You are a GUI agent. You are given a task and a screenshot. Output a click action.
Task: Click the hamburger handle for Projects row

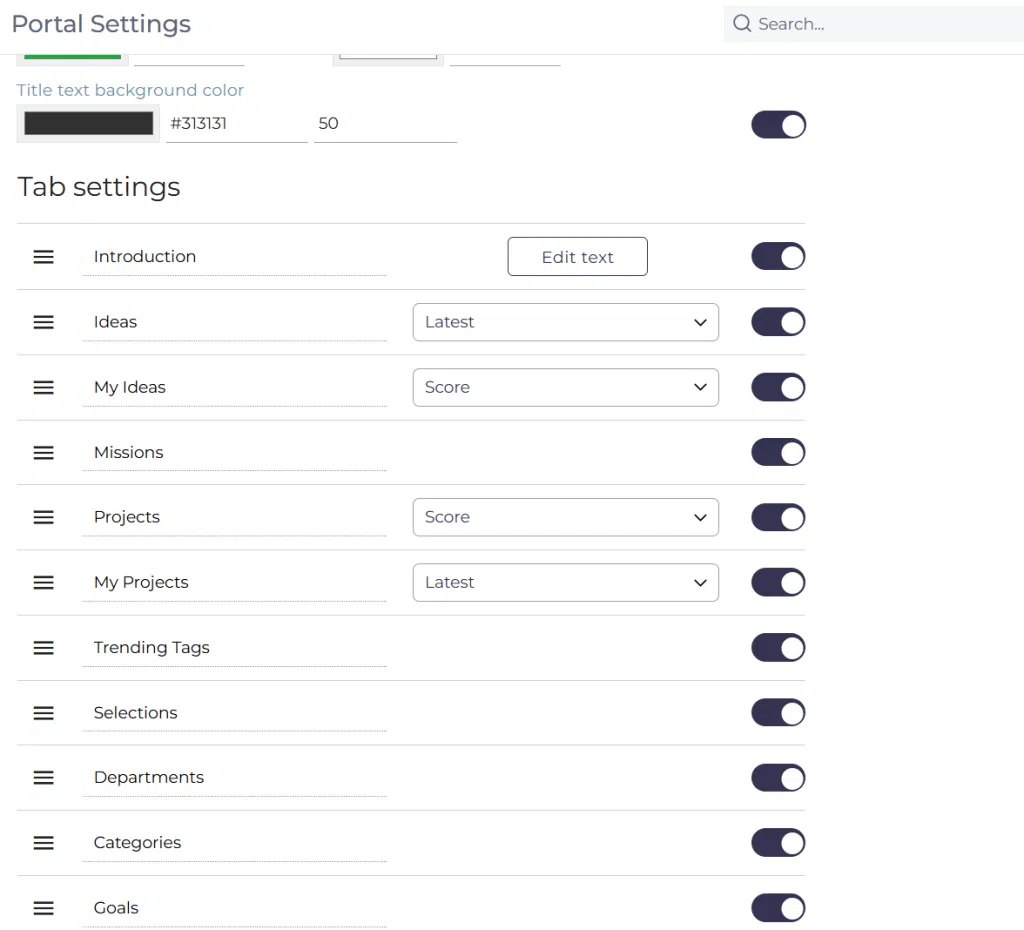coord(44,517)
